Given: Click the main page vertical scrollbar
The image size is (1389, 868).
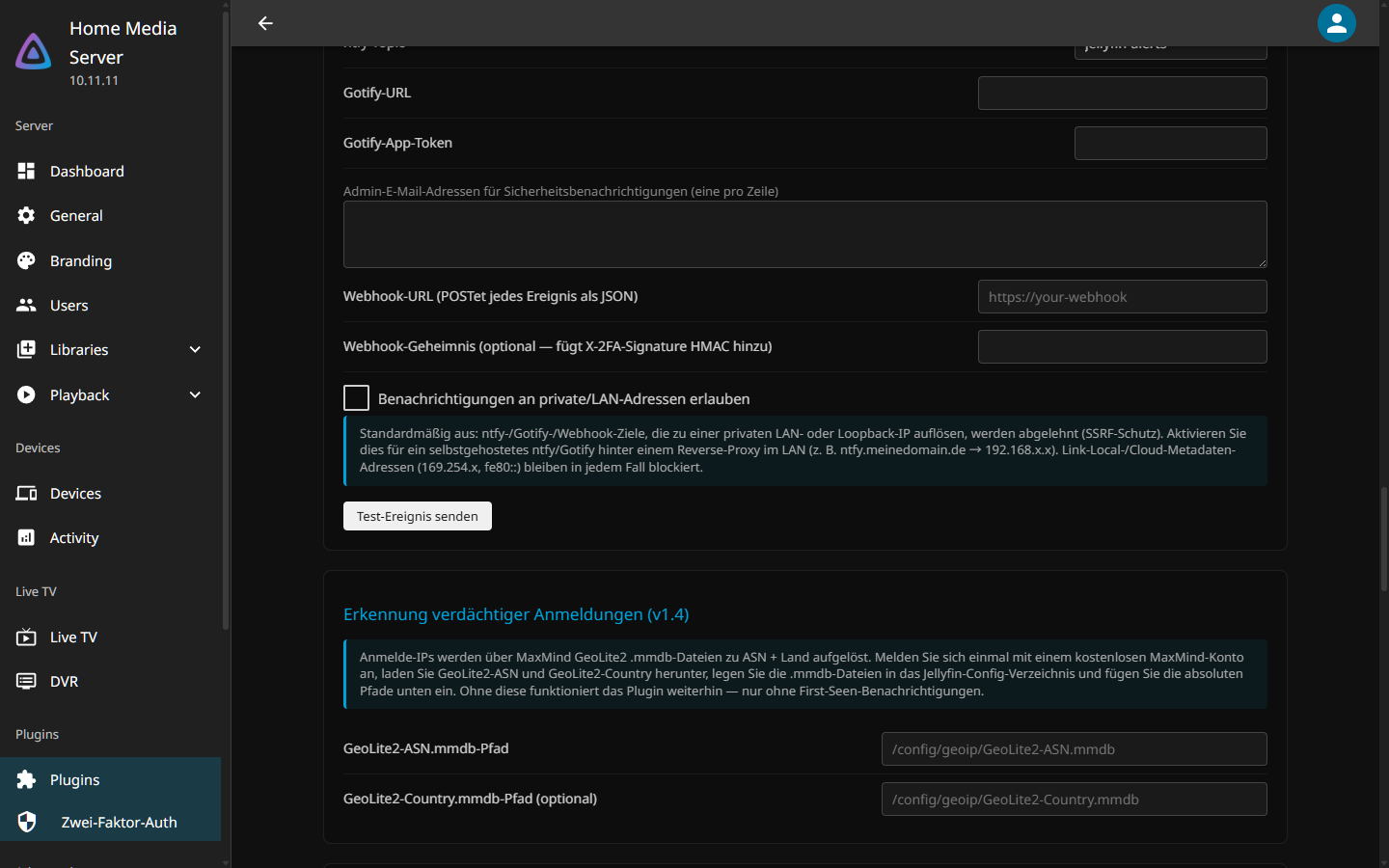Looking at the screenshot, I should pos(1384,538).
